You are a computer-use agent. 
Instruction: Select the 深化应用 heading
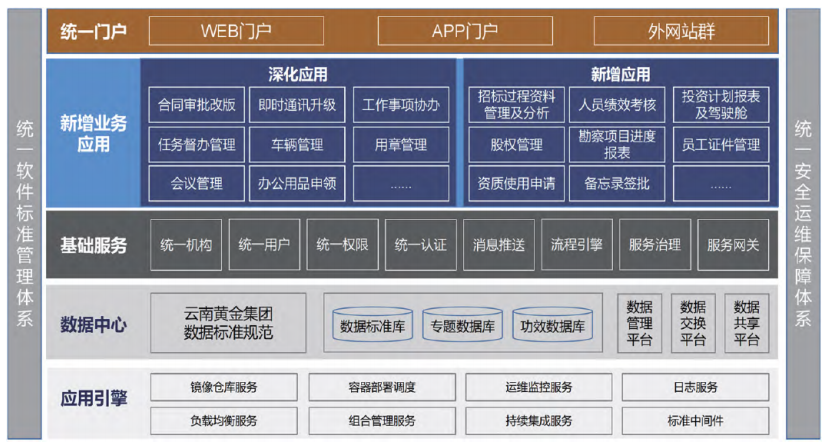click(x=298, y=74)
